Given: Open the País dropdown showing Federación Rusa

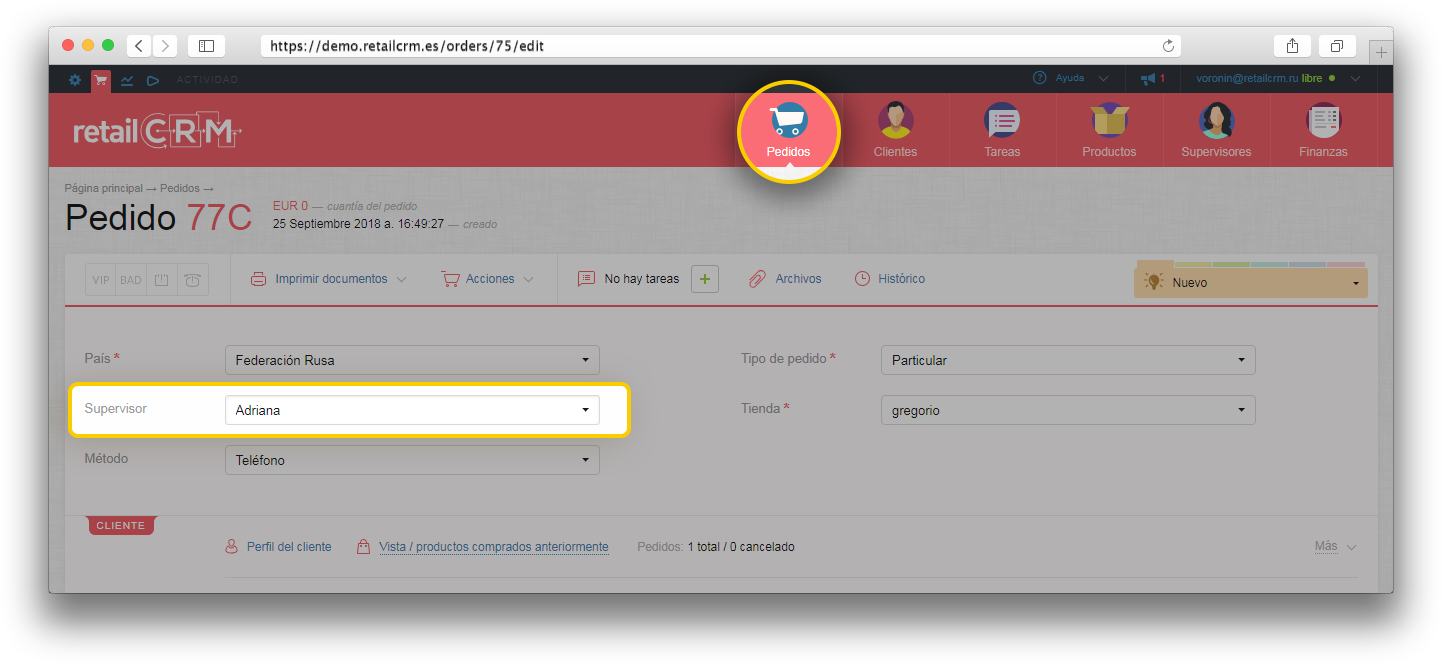Looking at the screenshot, I should tap(412, 360).
